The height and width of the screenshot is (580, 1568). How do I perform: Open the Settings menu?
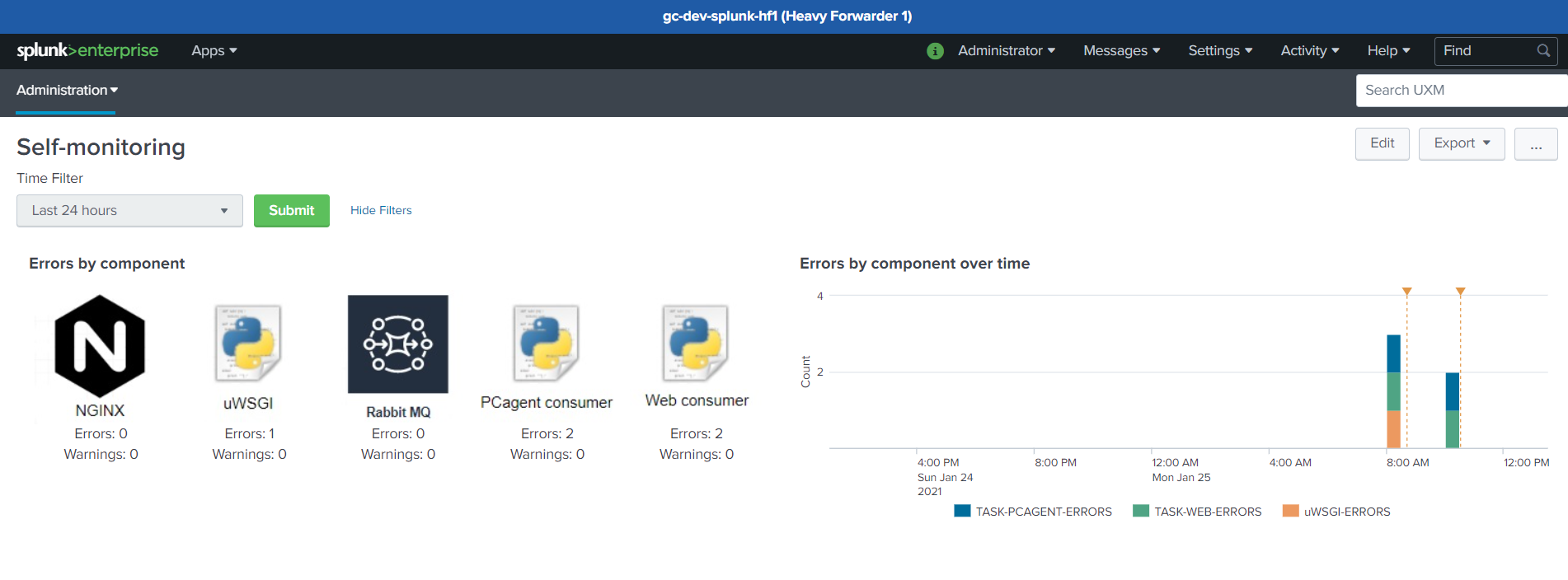tap(1219, 51)
